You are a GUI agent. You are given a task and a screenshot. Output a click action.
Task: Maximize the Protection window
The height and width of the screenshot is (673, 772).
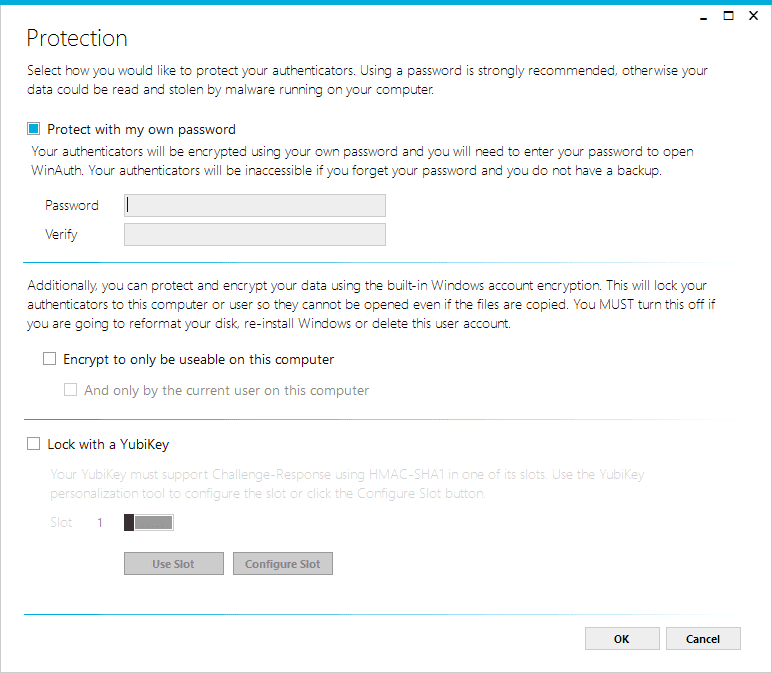coord(728,16)
